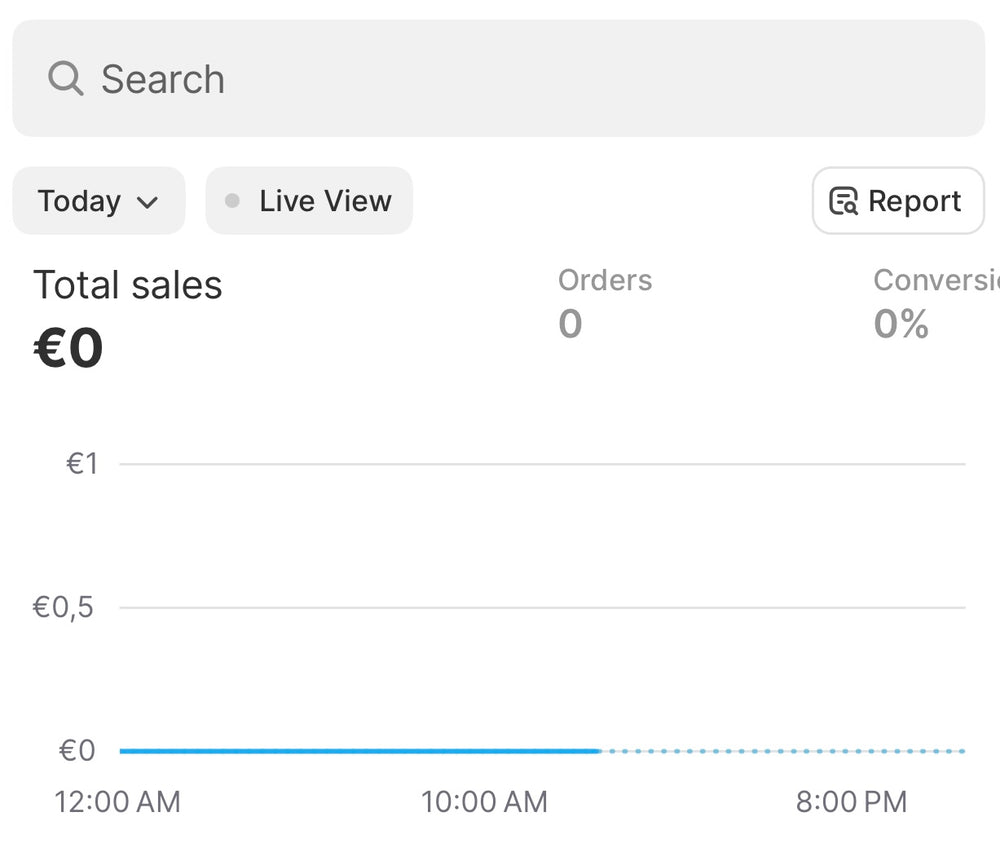The width and height of the screenshot is (1000, 852).
Task: Click the solid blue sales line
Action: 360,750
